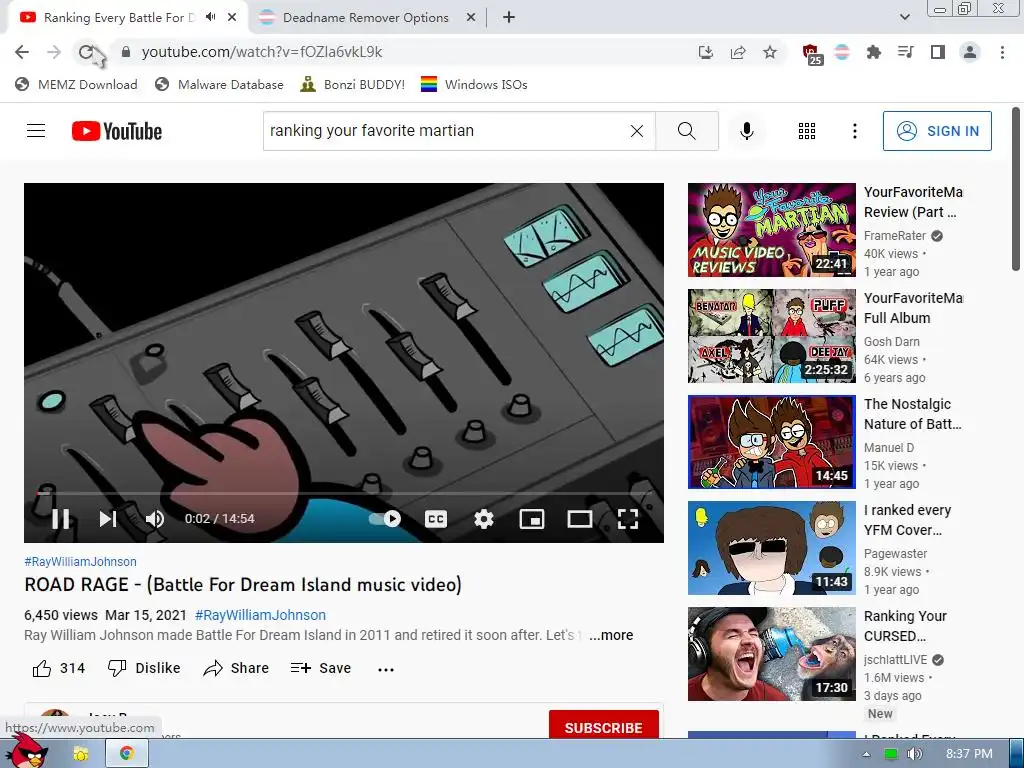Enter fullscreen mode
Image resolution: width=1024 pixels, height=768 pixels.
(x=628, y=519)
